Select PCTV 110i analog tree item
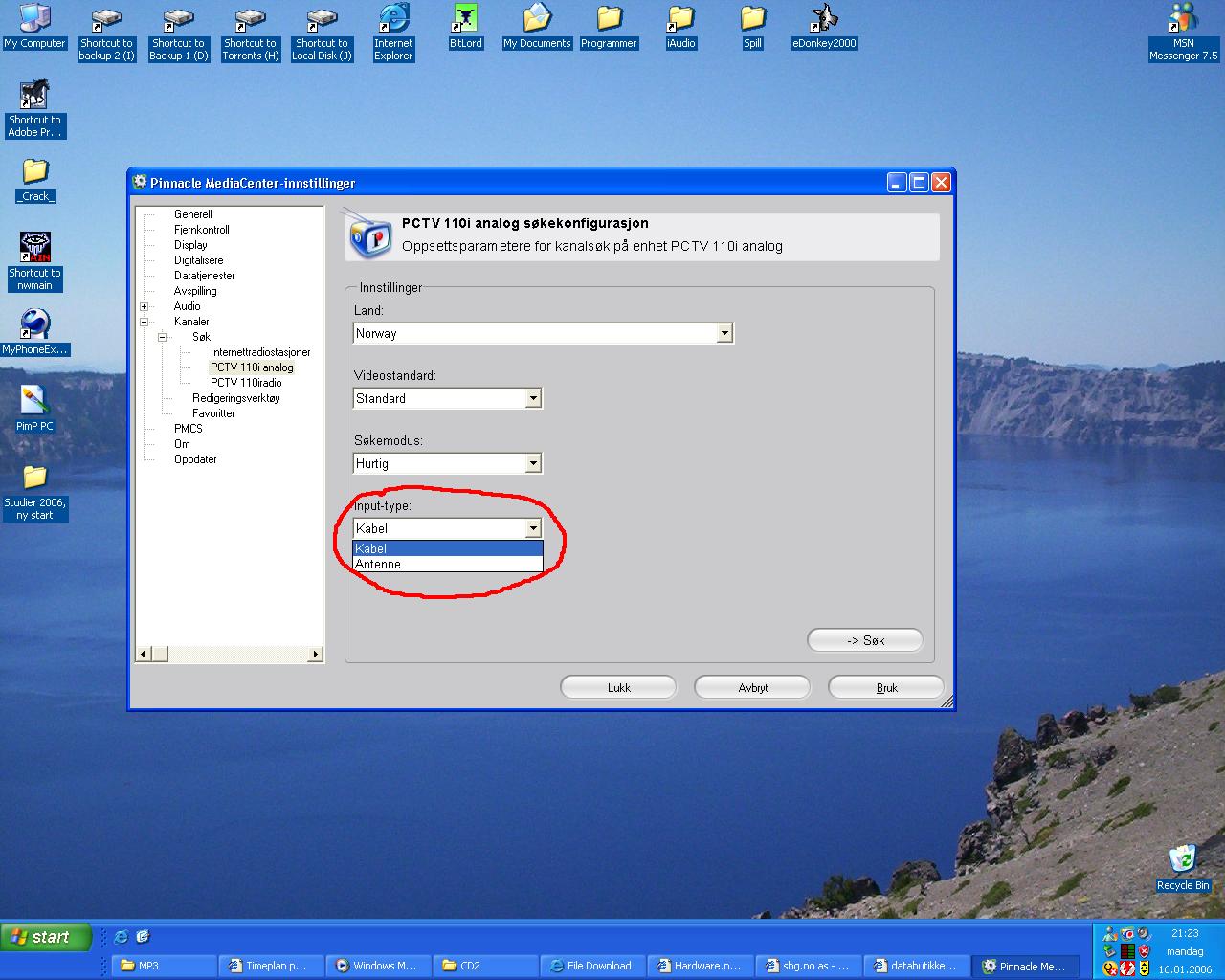Image resolution: width=1225 pixels, height=980 pixels. [252, 367]
